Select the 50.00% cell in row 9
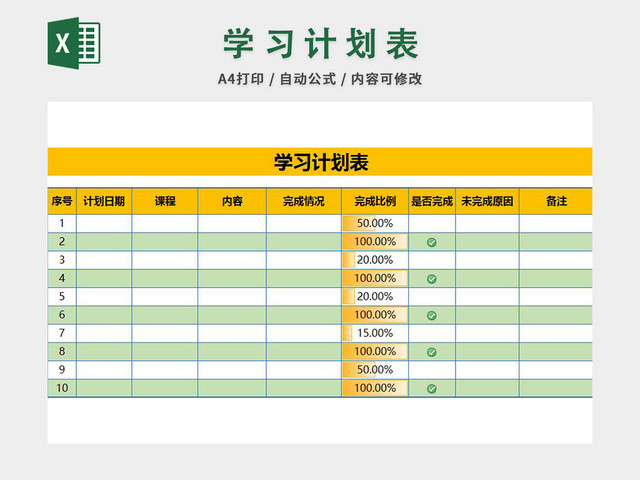Viewport: 640px width, 480px height. pyautogui.click(x=375, y=370)
